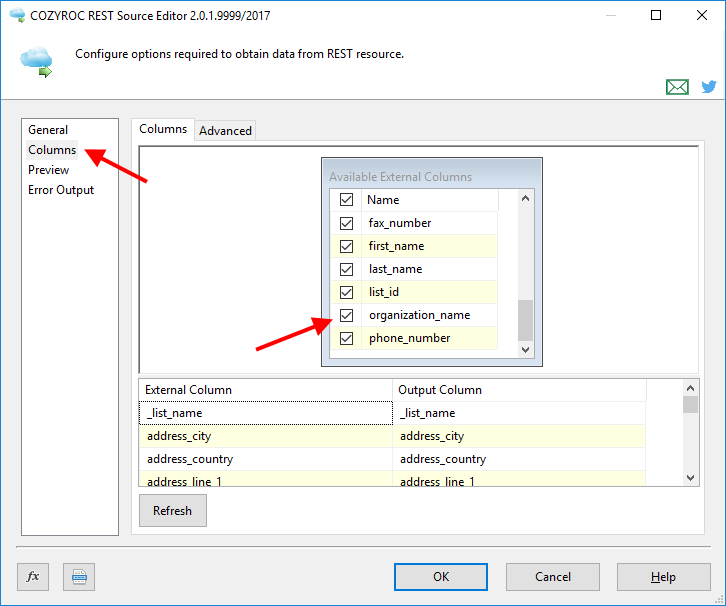This screenshot has width=726, height=606.
Task: Open the Error Output page
Action: coord(61,190)
